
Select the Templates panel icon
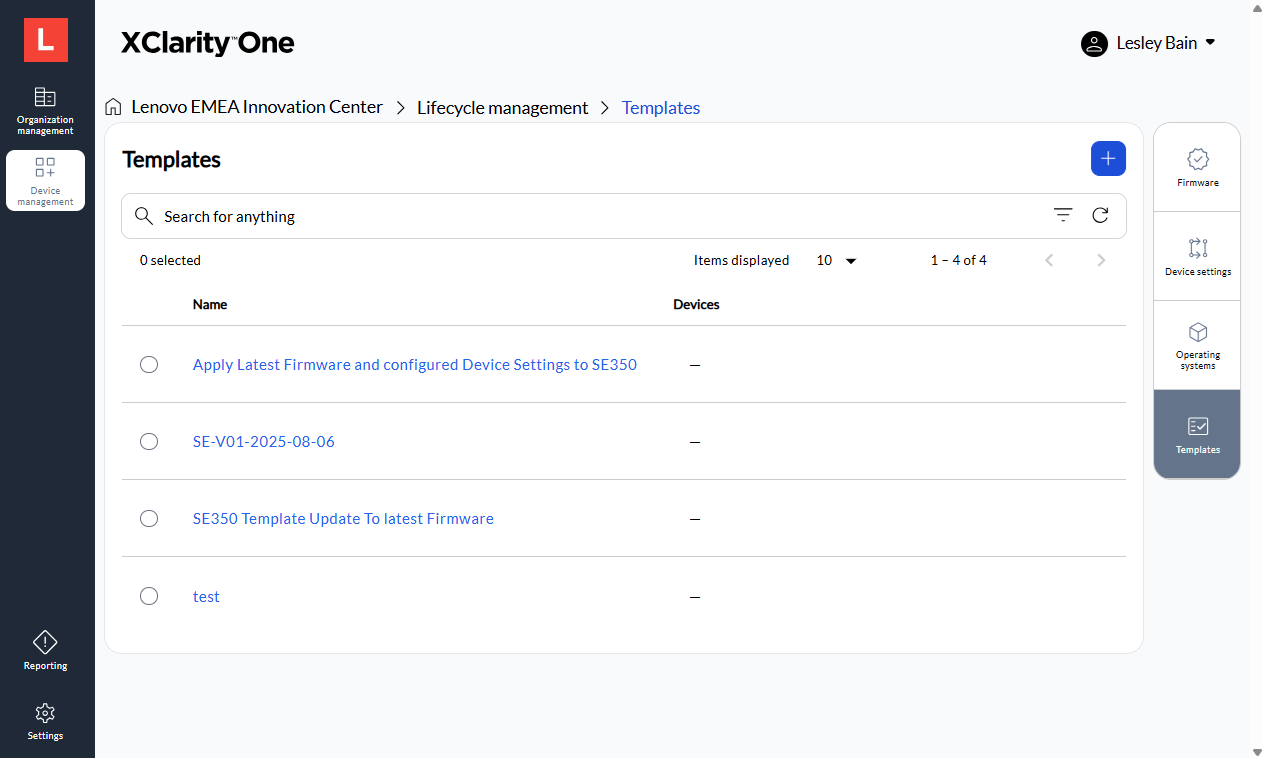1197,433
